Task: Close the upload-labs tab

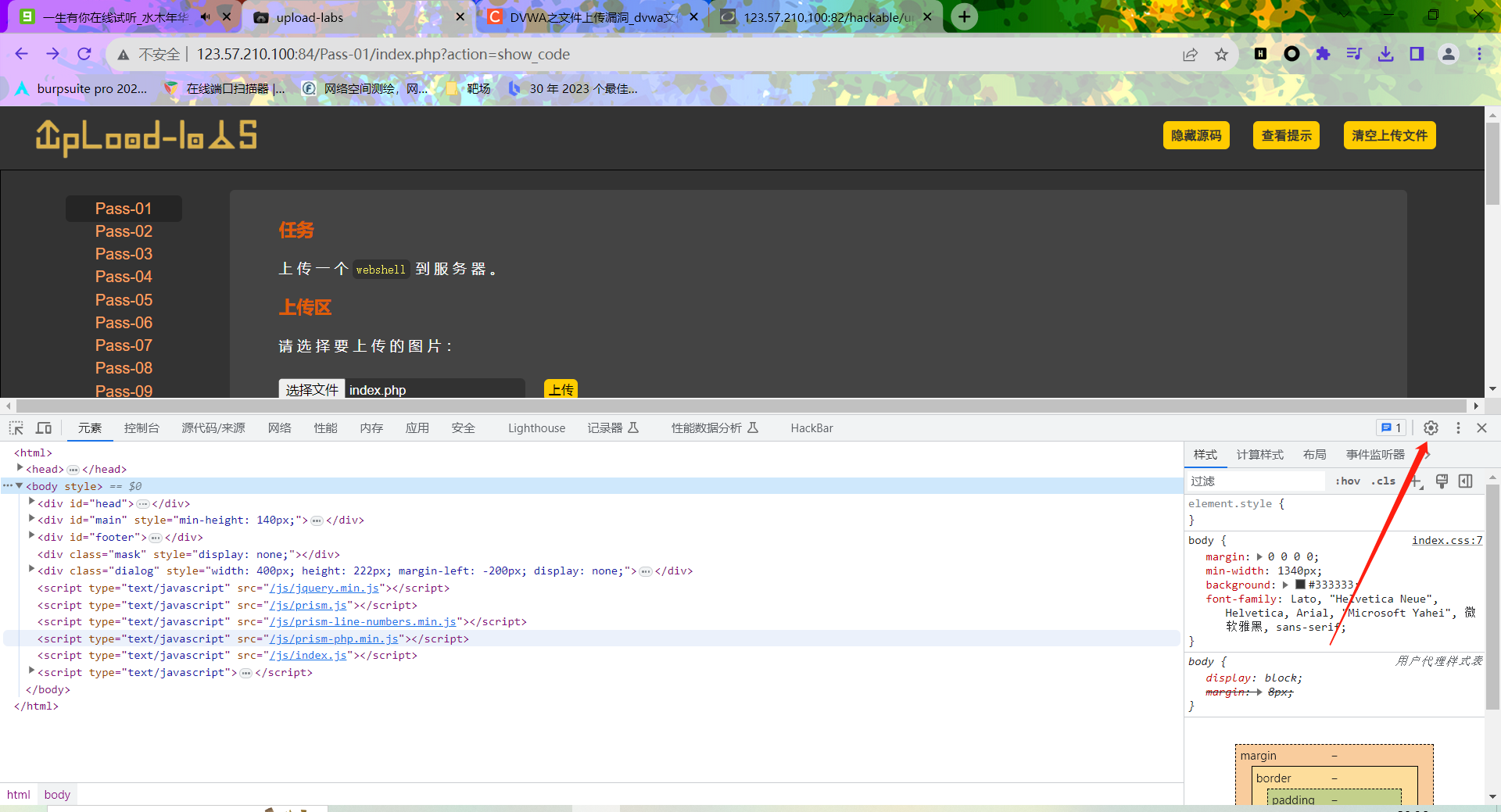Action: point(460,16)
